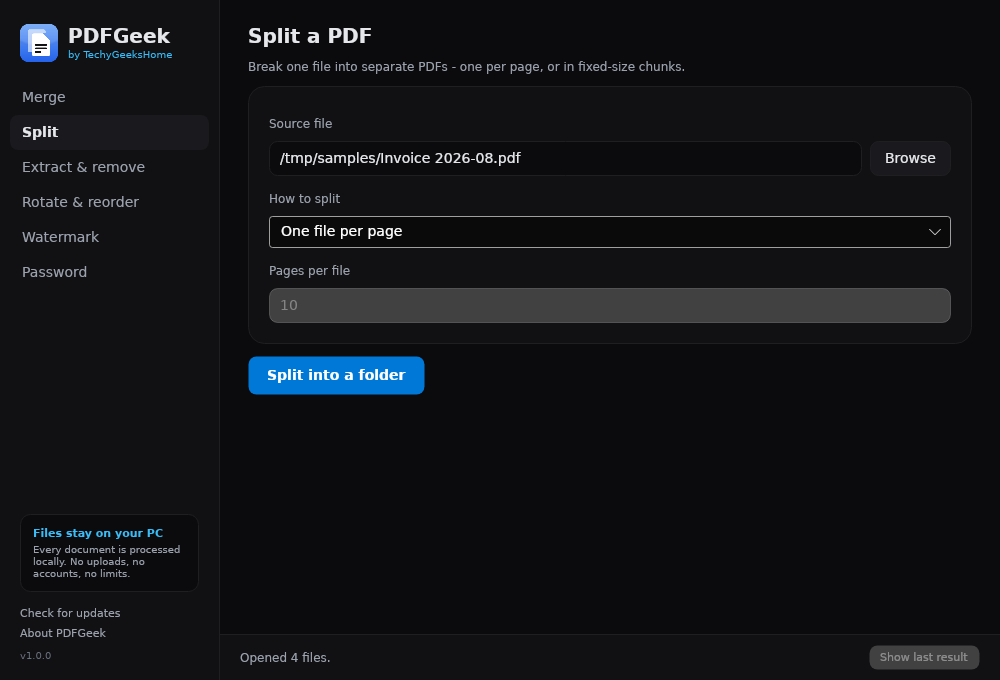Click the Source file path field
Screen dimensions: 1000x680
click(x=565, y=158)
